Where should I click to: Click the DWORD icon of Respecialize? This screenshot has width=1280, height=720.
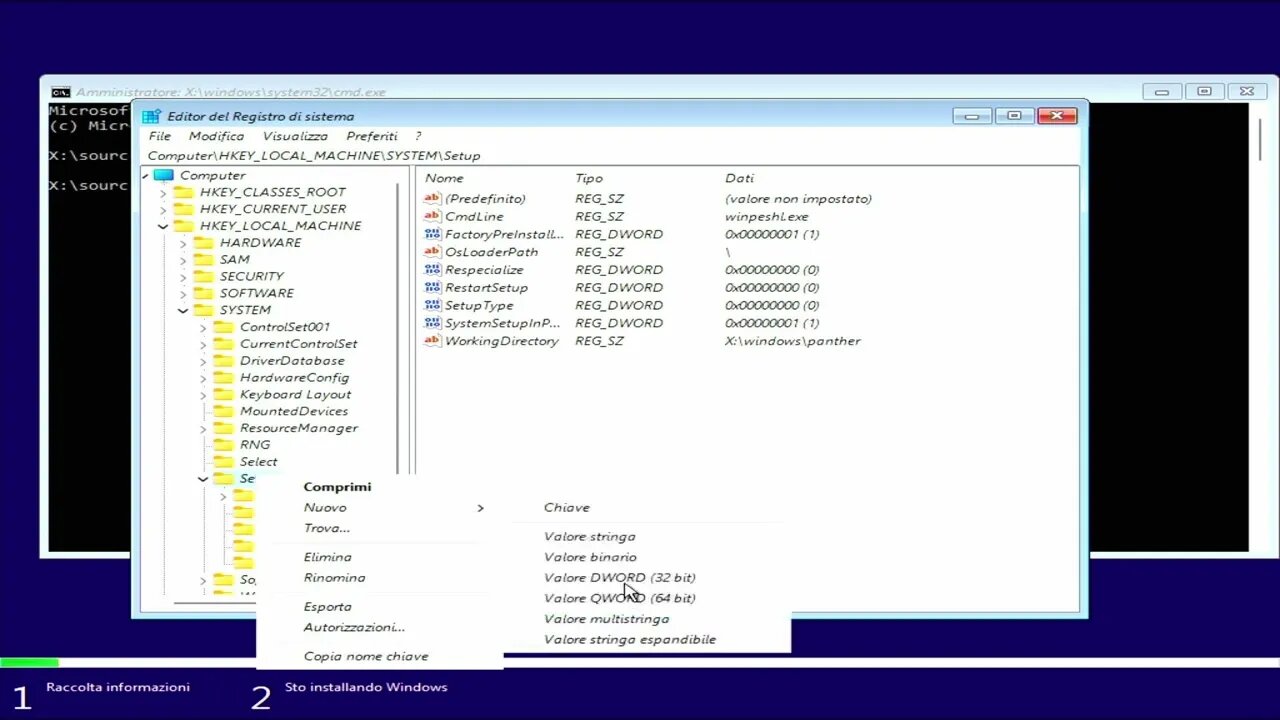click(x=432, y=270)
